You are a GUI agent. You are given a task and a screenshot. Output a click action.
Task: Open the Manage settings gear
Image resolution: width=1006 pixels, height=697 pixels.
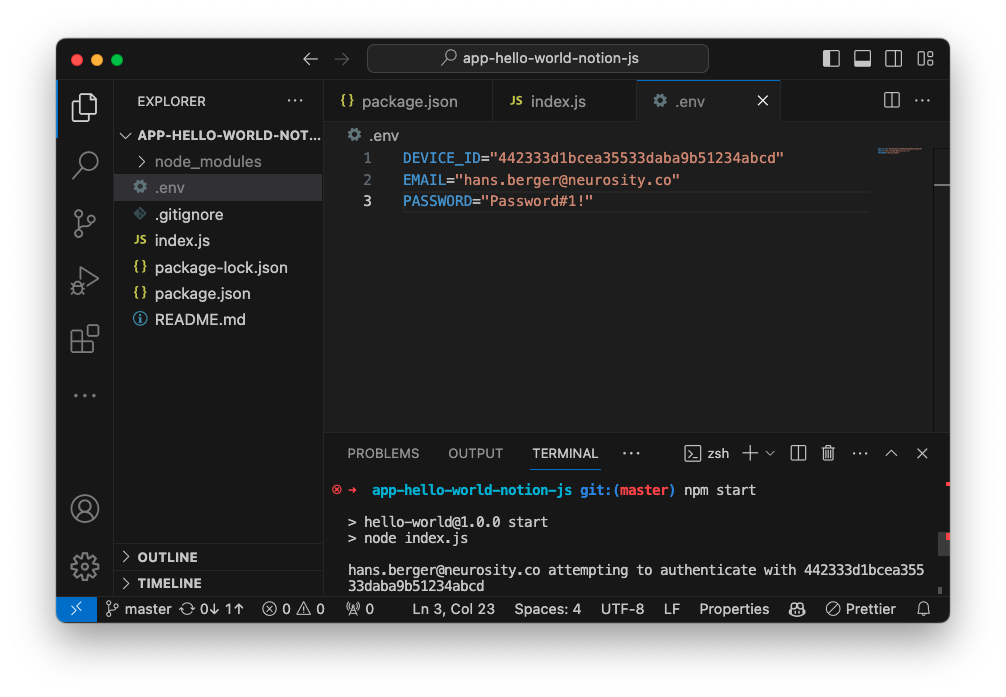tap(85, 566)
